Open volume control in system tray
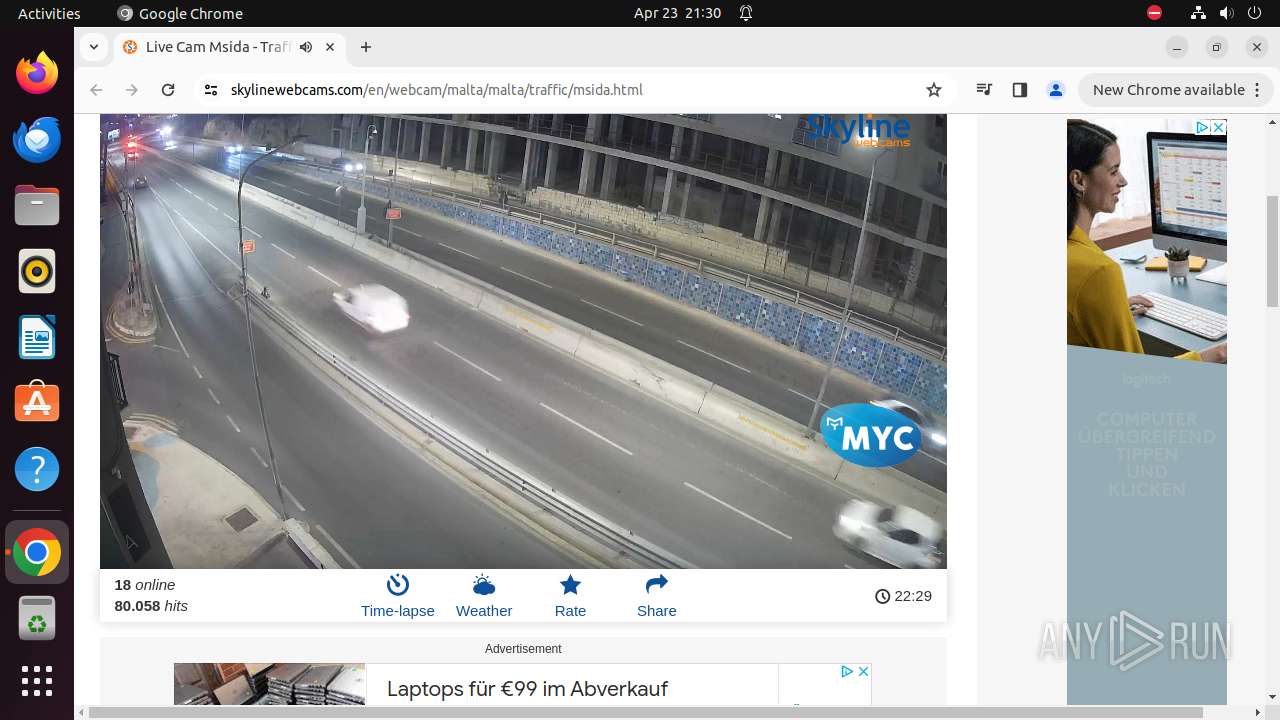Screen dimensions: 1280x720 coord(1226,13)
